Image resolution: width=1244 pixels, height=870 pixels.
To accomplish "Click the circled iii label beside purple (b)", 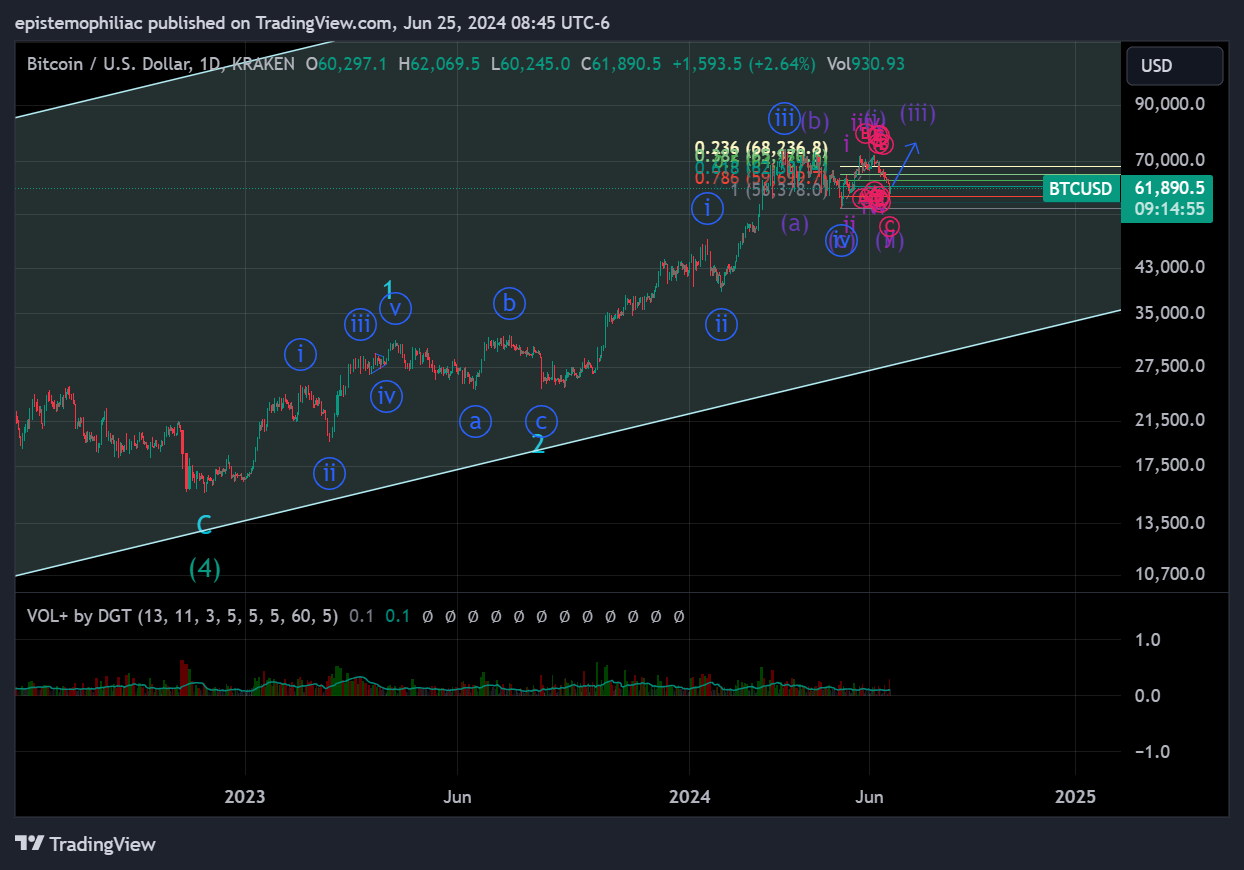I will 785,119.
